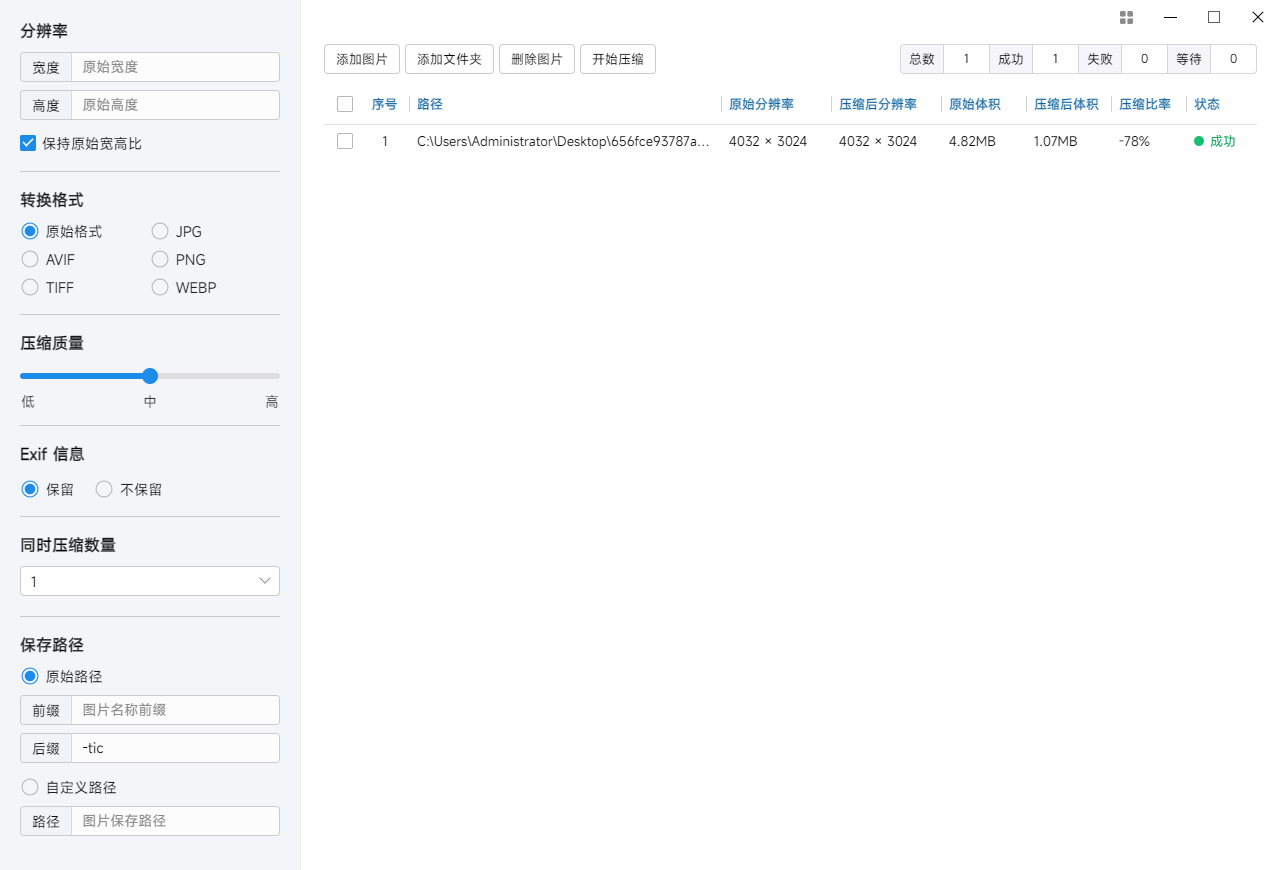1280x870 pixels.
Task: Select the WEBP format radio button
Action: tap(160, 287)
